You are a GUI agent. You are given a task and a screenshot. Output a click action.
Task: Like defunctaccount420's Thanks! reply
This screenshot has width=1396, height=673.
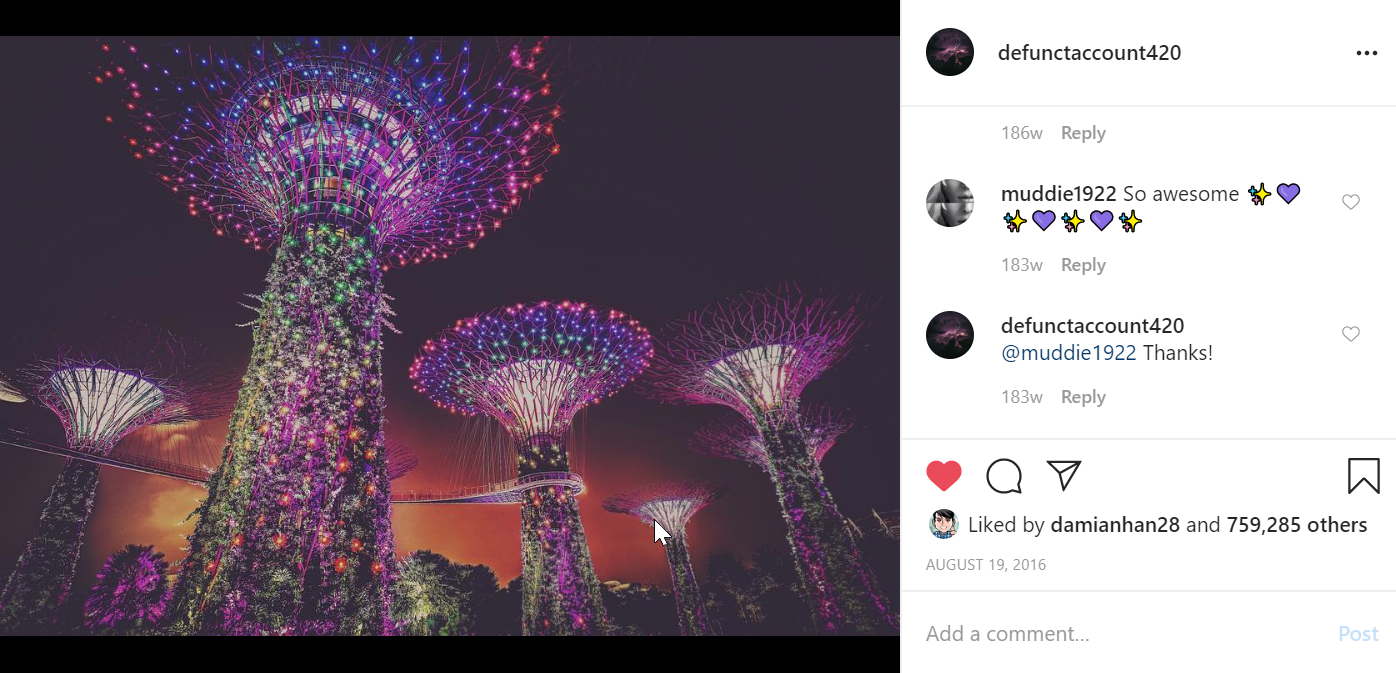click(1350, 334)
